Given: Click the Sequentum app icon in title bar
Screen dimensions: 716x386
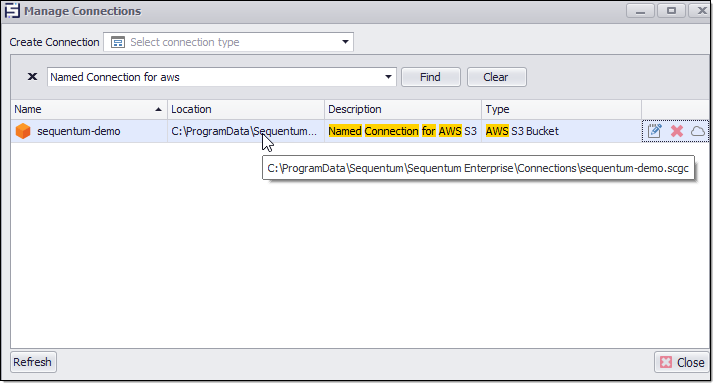Looking at the screenshot, I should click(12, 11).
